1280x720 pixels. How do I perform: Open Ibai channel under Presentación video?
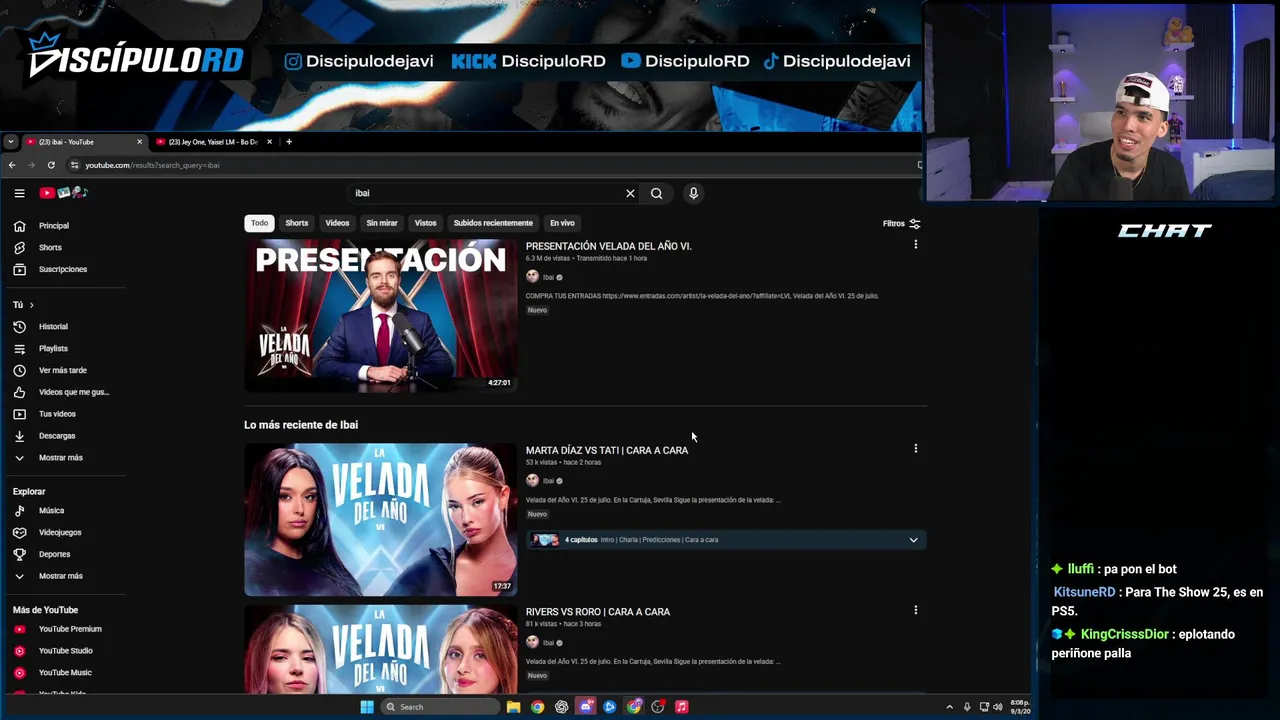(x=548, y=277)
